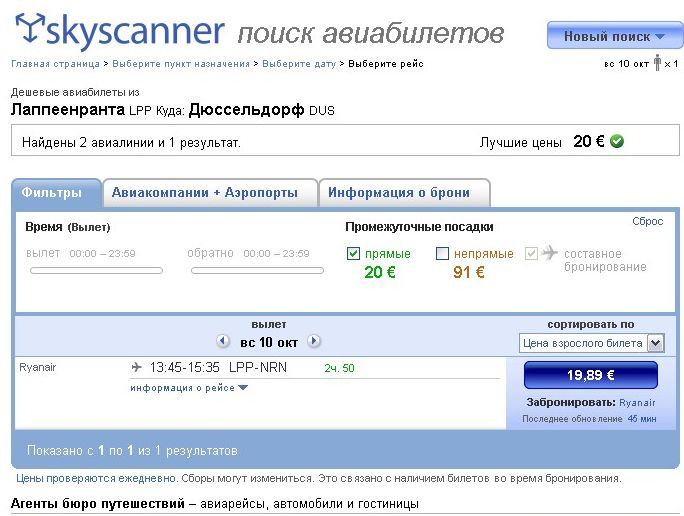Click the вс 10 окт date in header
This screenshot has height=516, width=684.
(x=626, y=64)
